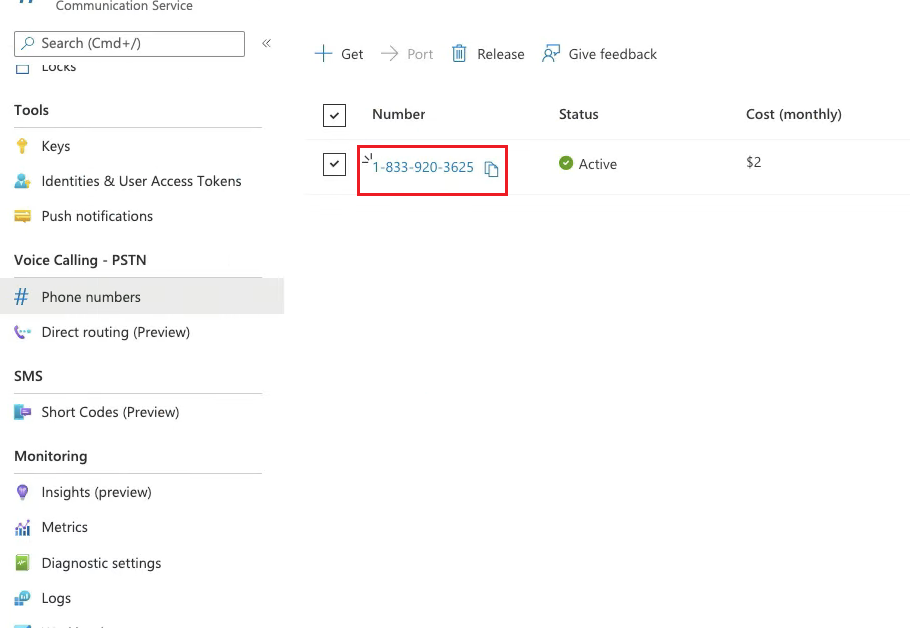This screenshot has height=628, width=910.
Task: Toggle selection of the Locks entry
Action: (x=60, y=66)
